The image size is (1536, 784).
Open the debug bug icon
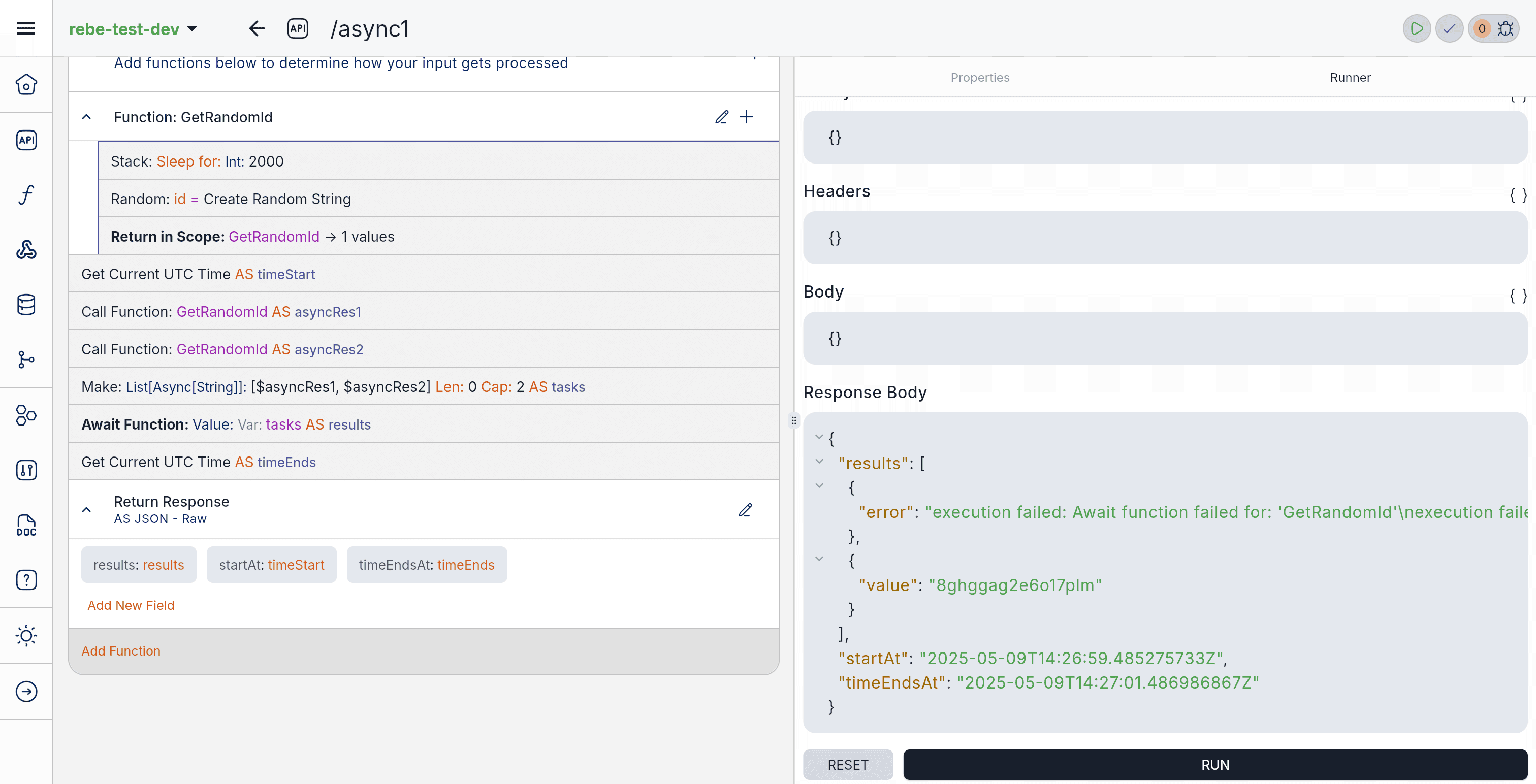(x=1506, y=28)
